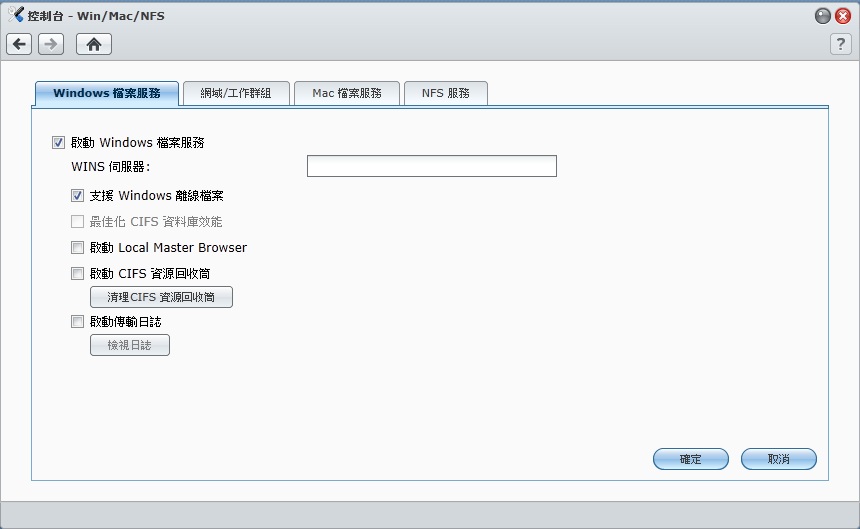Screen dimensions: 860x529
Task: Cancel changes with the 取消 button
Action: (778, 459)
